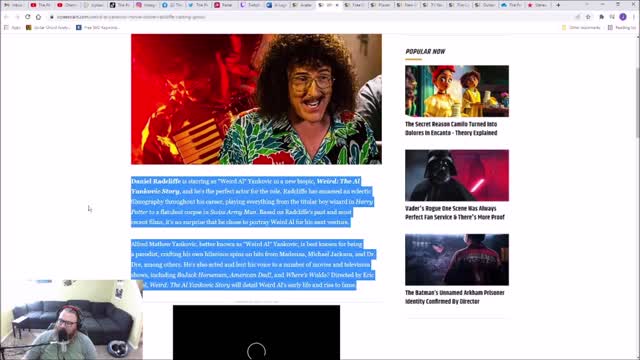Click the loading video player

(256, 332)
